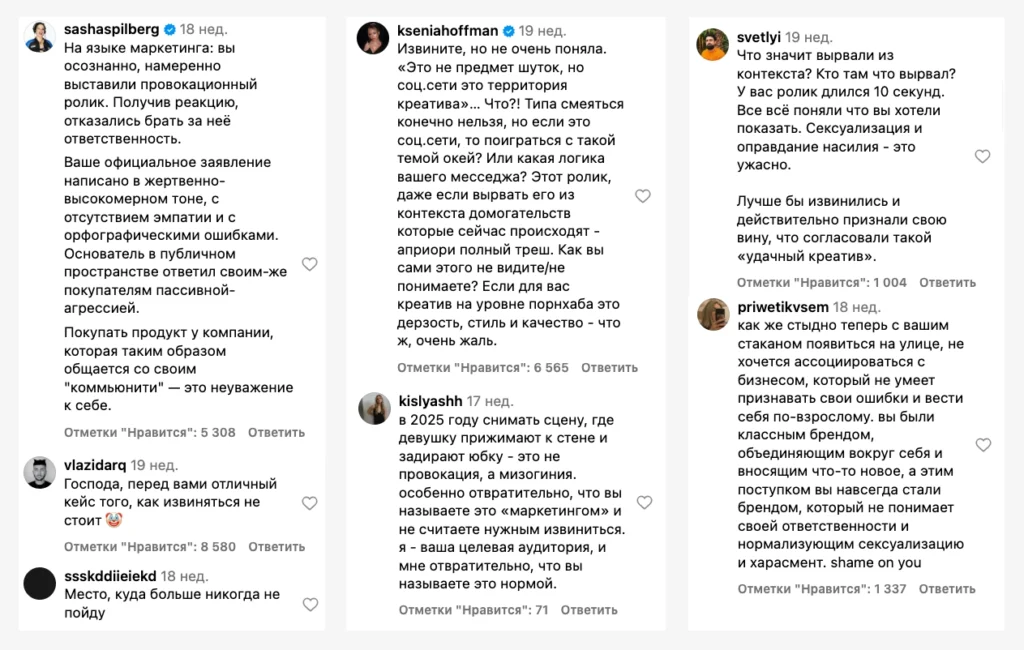Click "Ответить" under vlazidarq's comment
This screenshot has width=1024, height=650.
[276, 547]
